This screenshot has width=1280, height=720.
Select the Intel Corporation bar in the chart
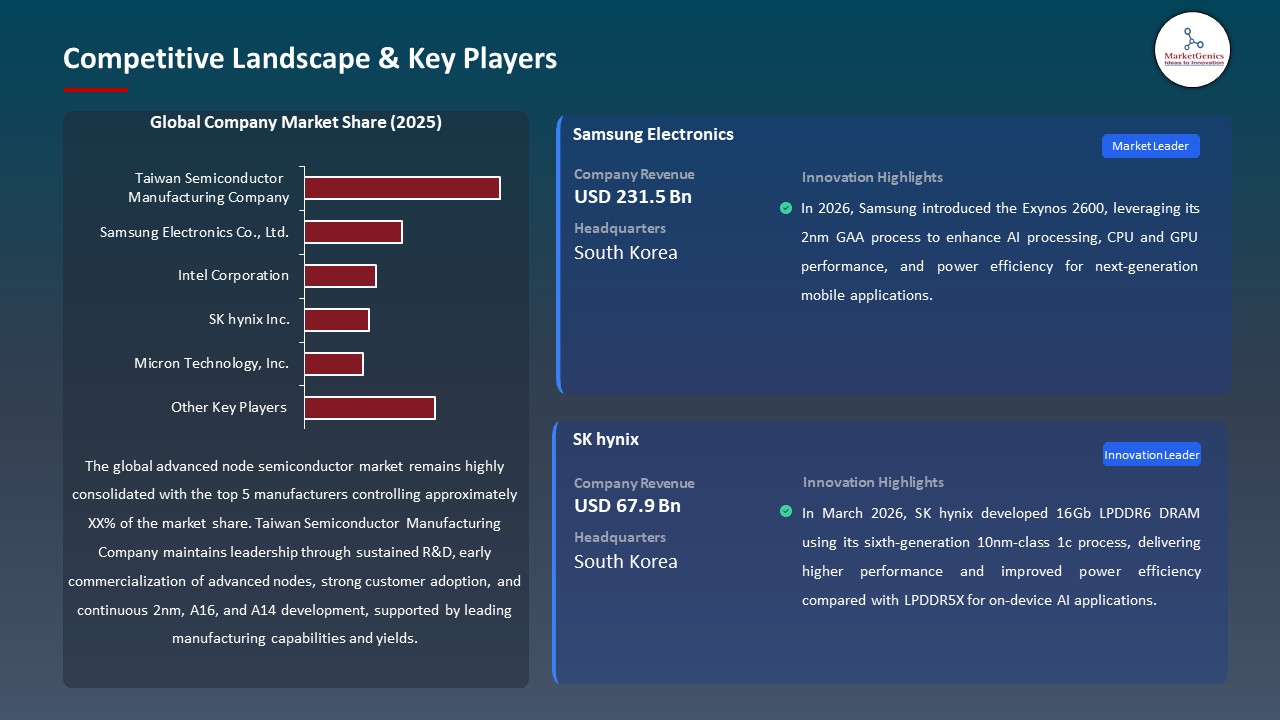click(x=340, y=276)
